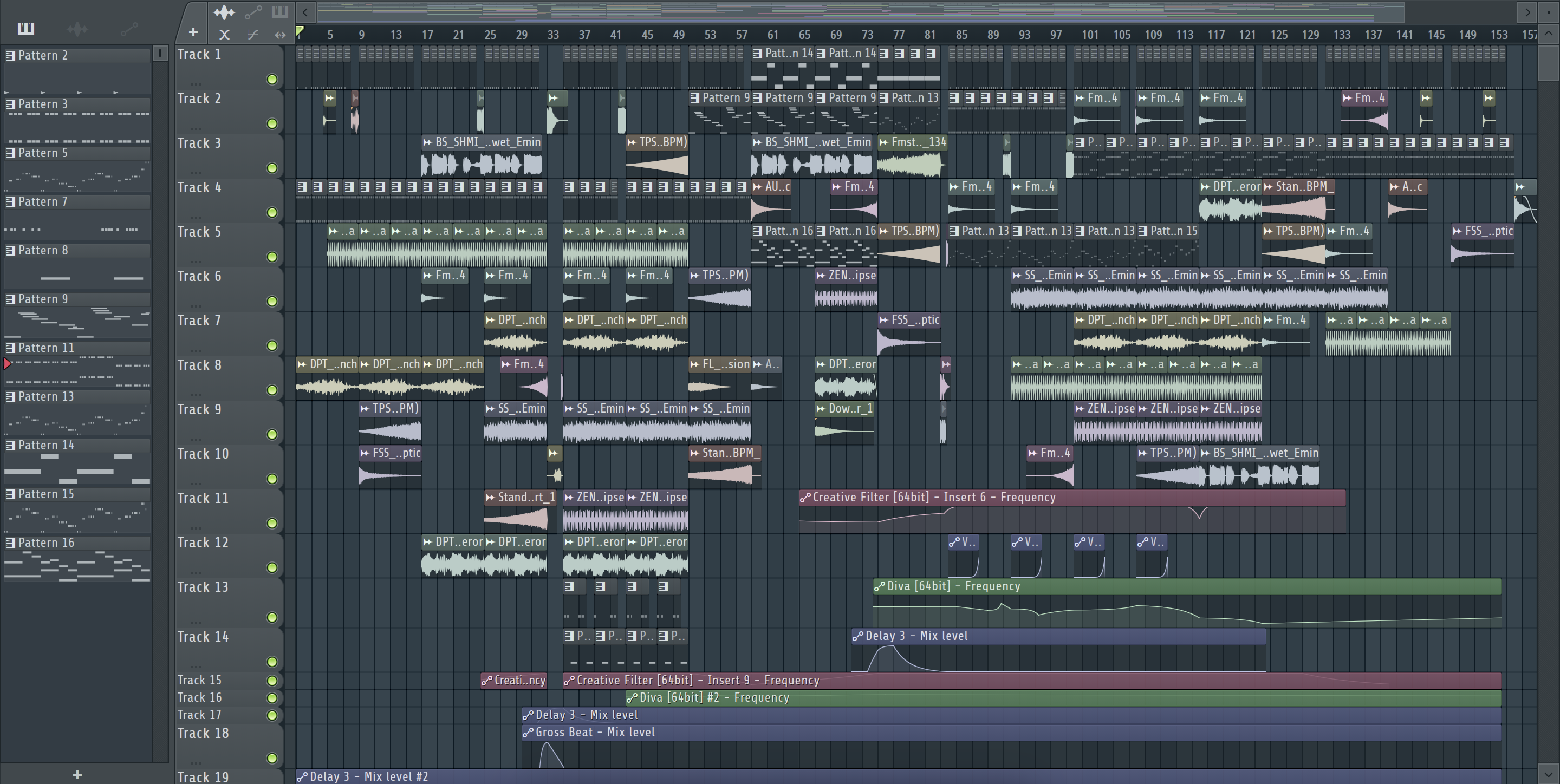
Task: Click the playlist audio waveform focus icon
Action: pos(224,12)
